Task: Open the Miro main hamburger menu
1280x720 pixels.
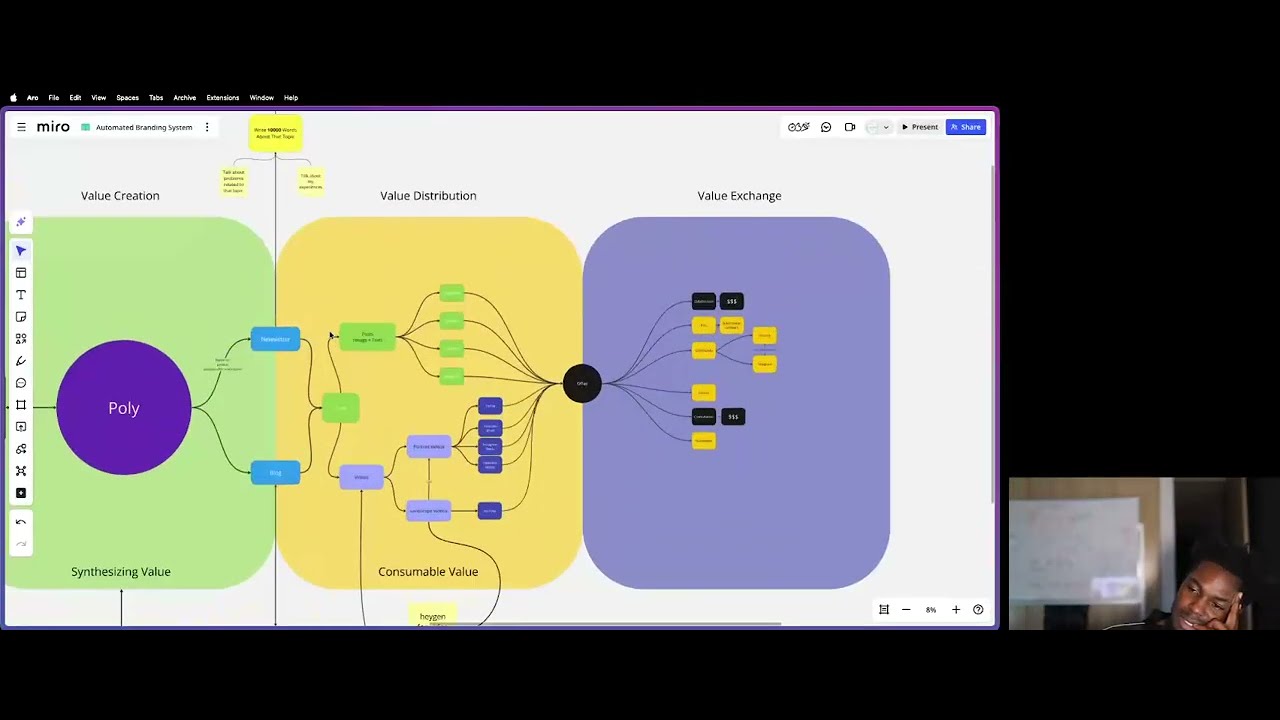Action: coord(21,127)
